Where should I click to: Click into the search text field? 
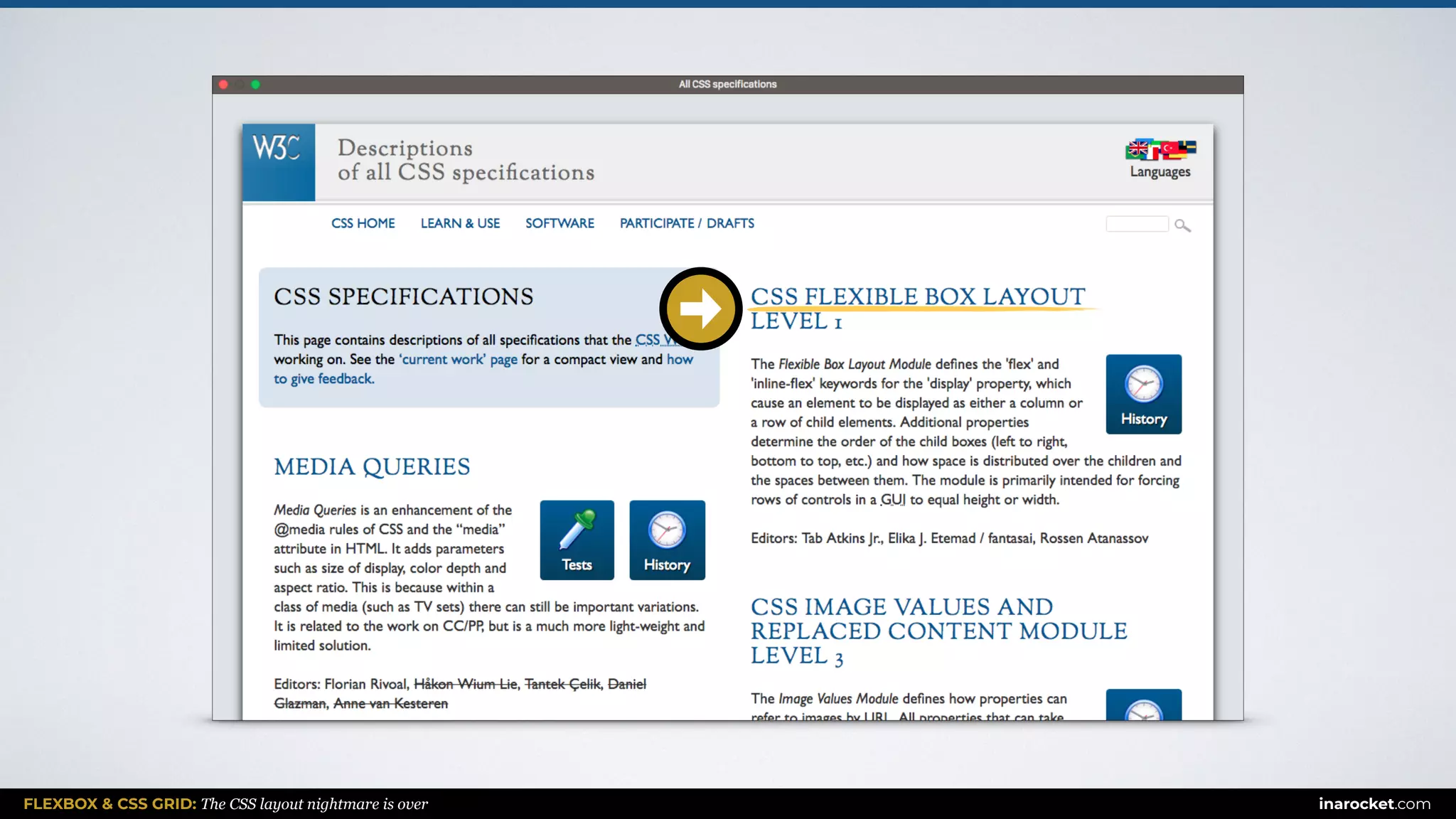pos(1136,224)
